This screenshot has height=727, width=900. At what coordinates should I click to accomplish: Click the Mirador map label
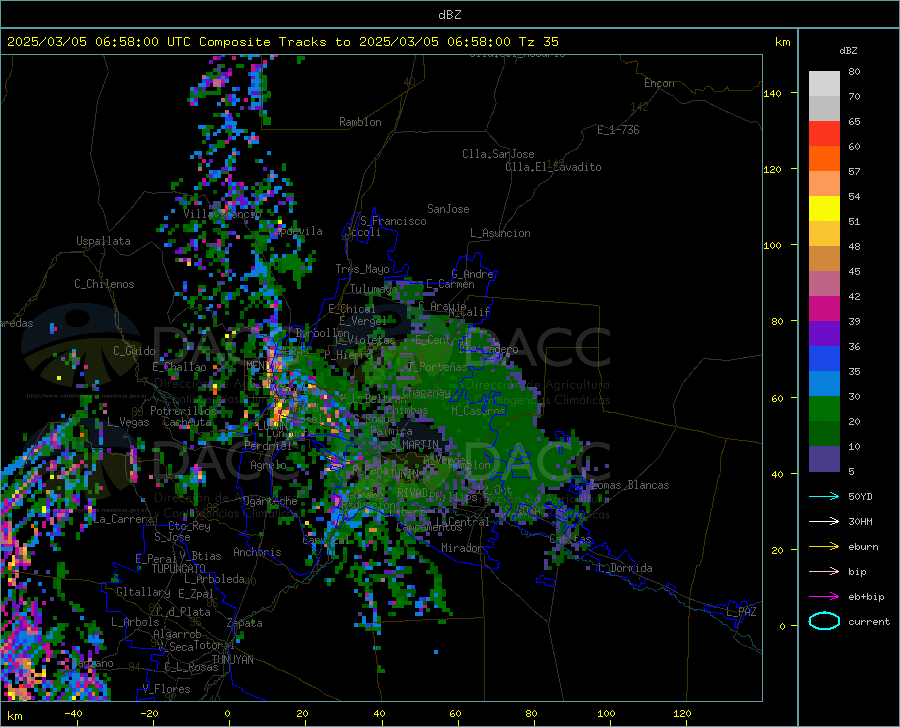coord(461,548)
